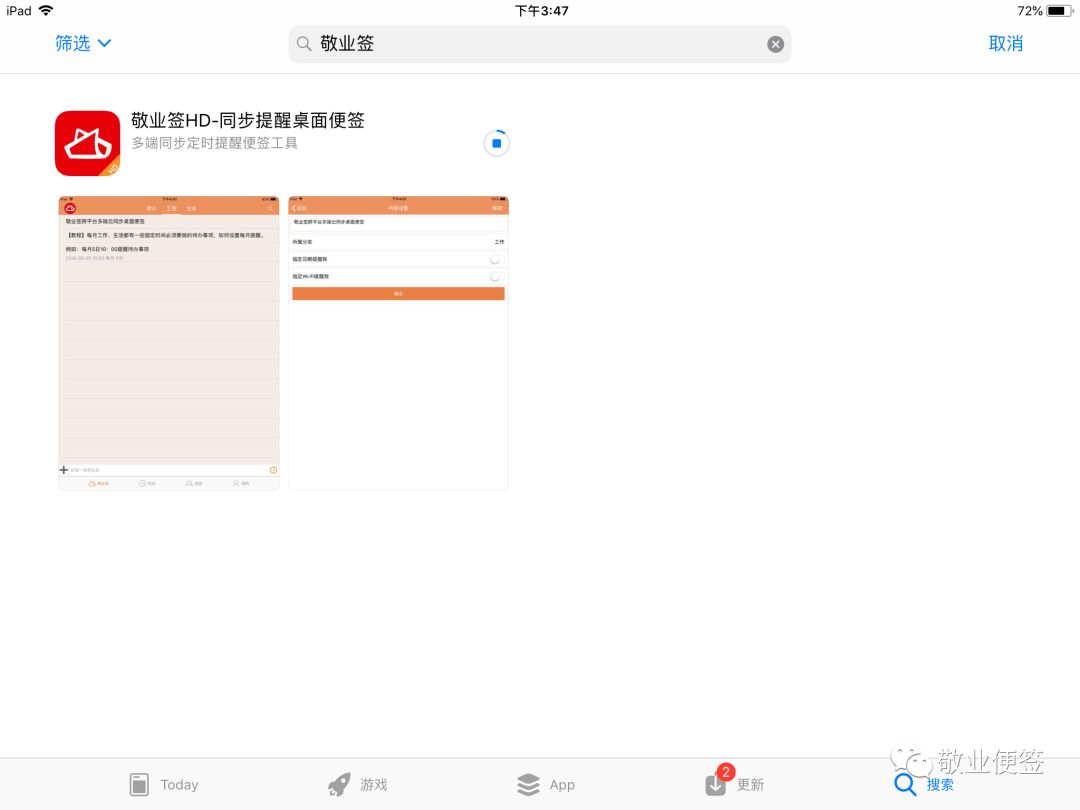Viewport: 1080px width, 810px height.
Task: Clear the search text with the X button
Action: 775,44
